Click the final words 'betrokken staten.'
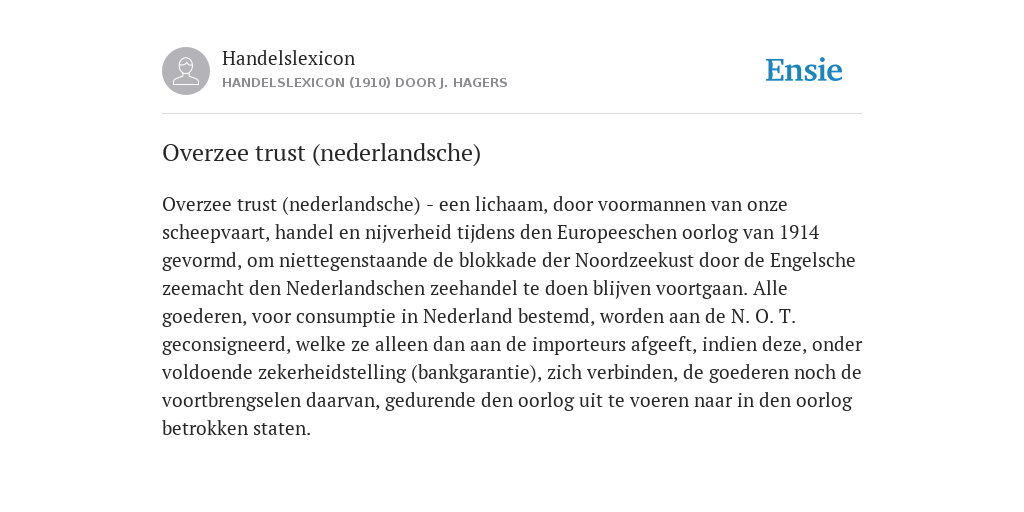This screenshot has width=1024, height=512. 236,429
